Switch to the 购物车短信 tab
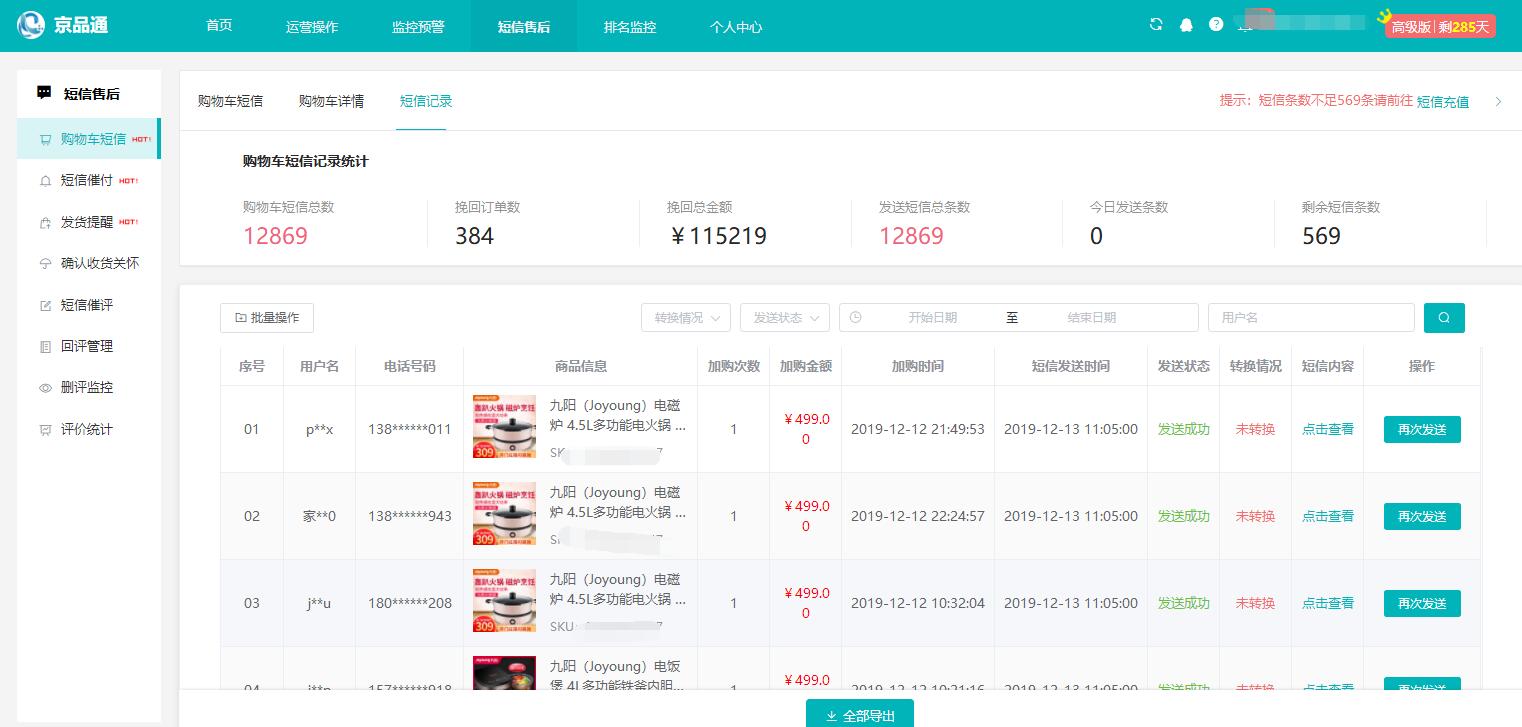This screenshot has width=1522, height=727. coord(230,101)
